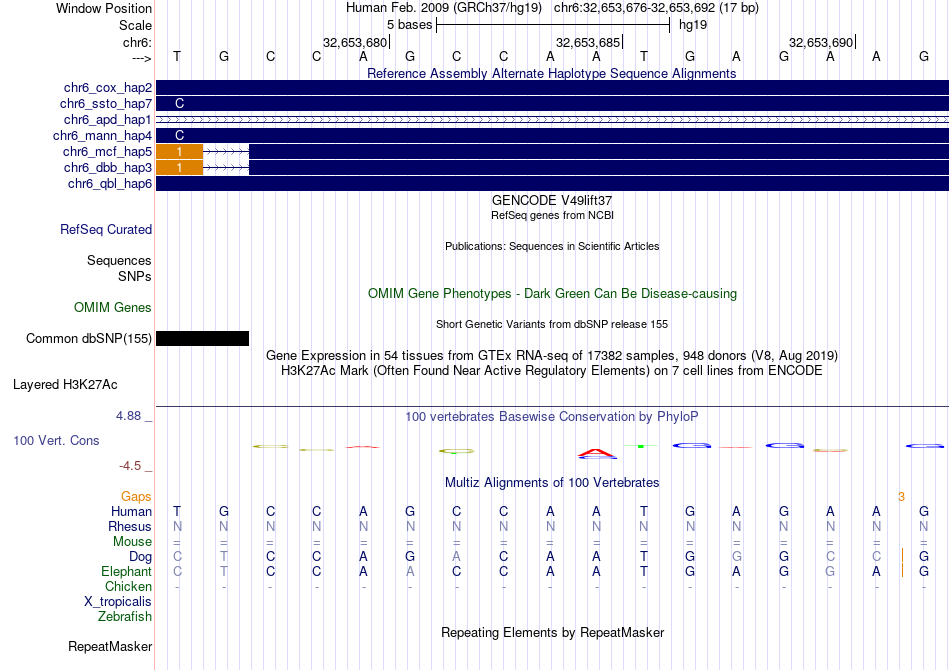Click '100 vertebrates Basewise Conservation by PhyloP' title

pyautogui.click(x=552, y=417)
